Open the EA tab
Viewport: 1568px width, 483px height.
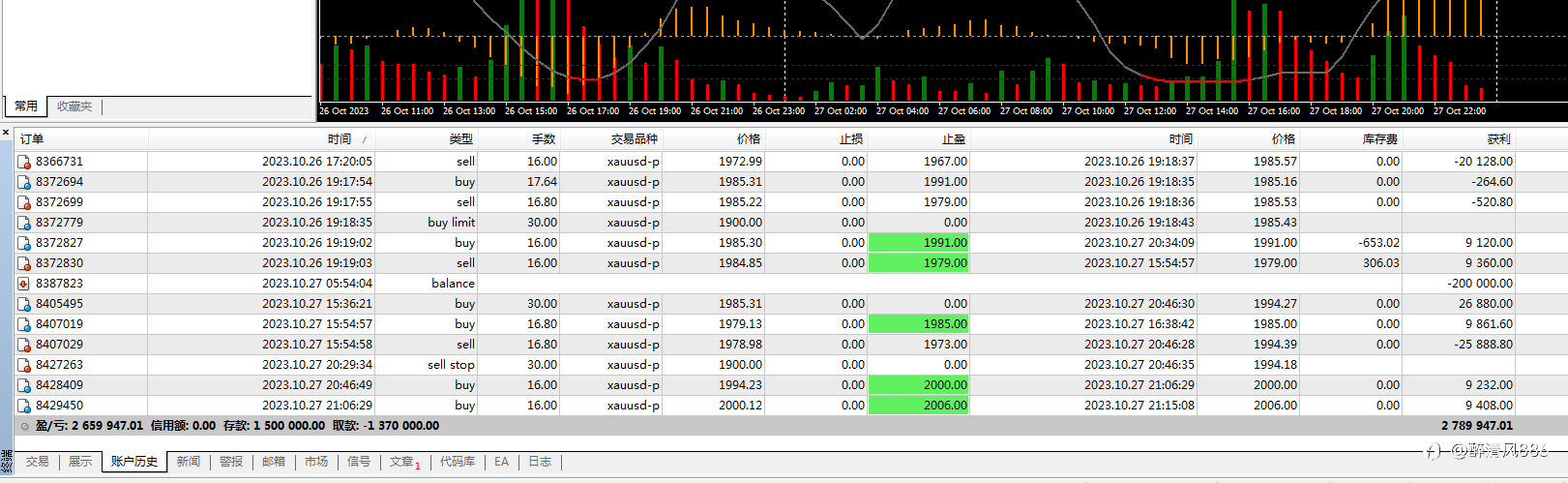501,462
